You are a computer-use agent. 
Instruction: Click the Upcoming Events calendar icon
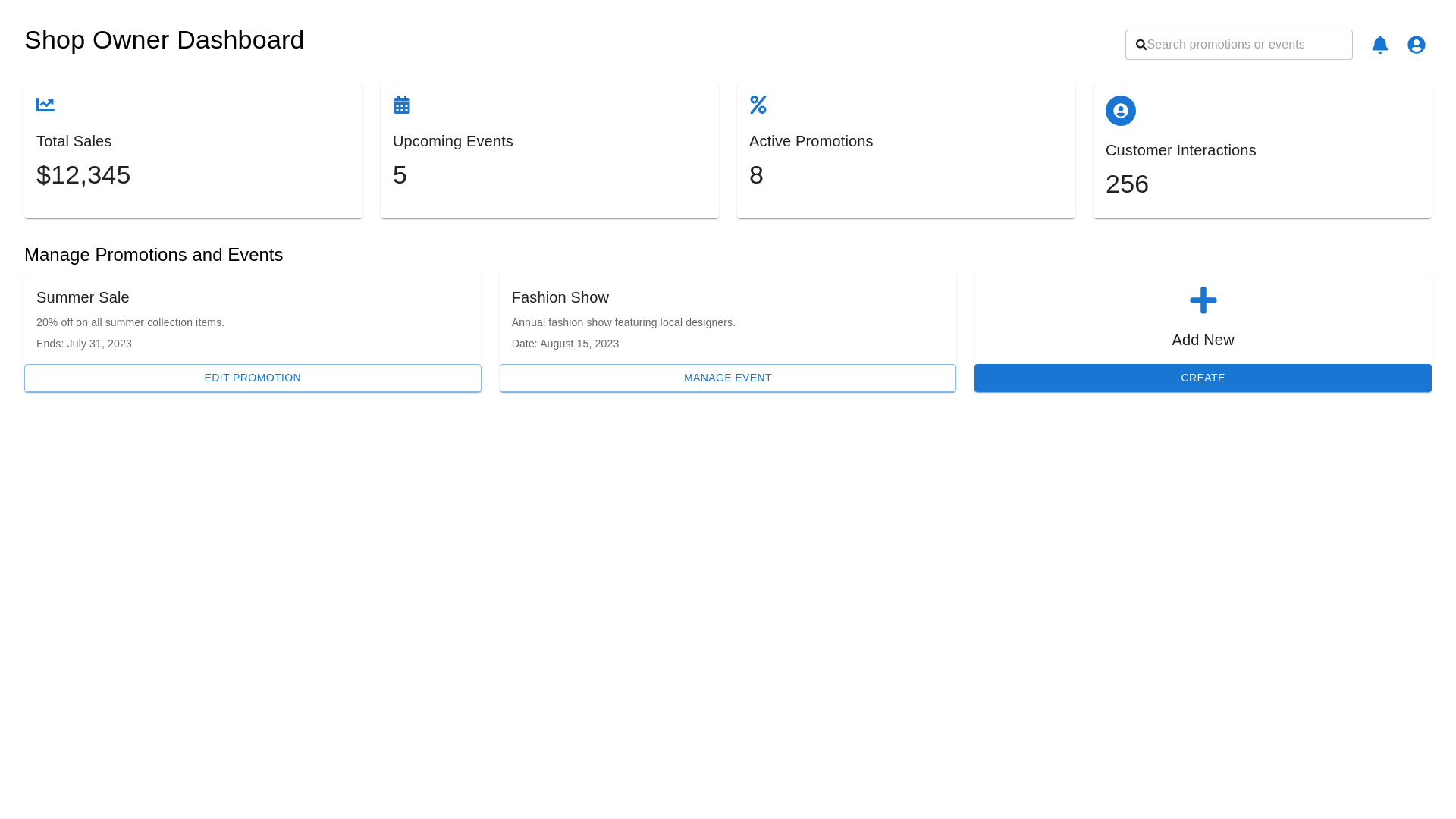click(402, 105)
